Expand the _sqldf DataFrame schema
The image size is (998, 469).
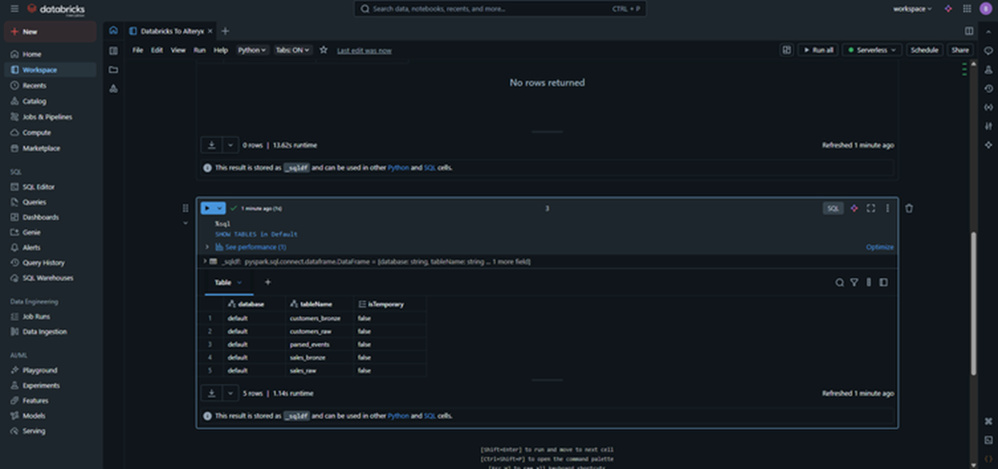pyautogui.click(x=205, y=262)
